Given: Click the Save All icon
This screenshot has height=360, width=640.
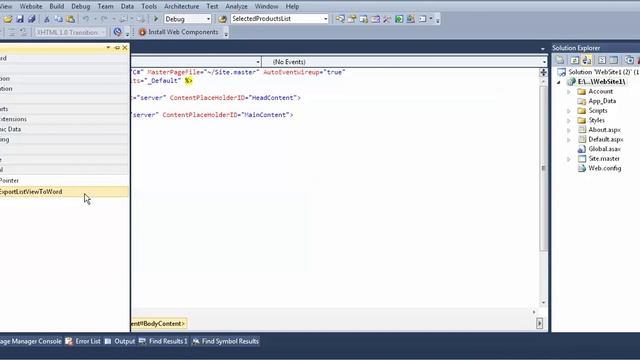Looking at the screenshot, I should [31, 19].
